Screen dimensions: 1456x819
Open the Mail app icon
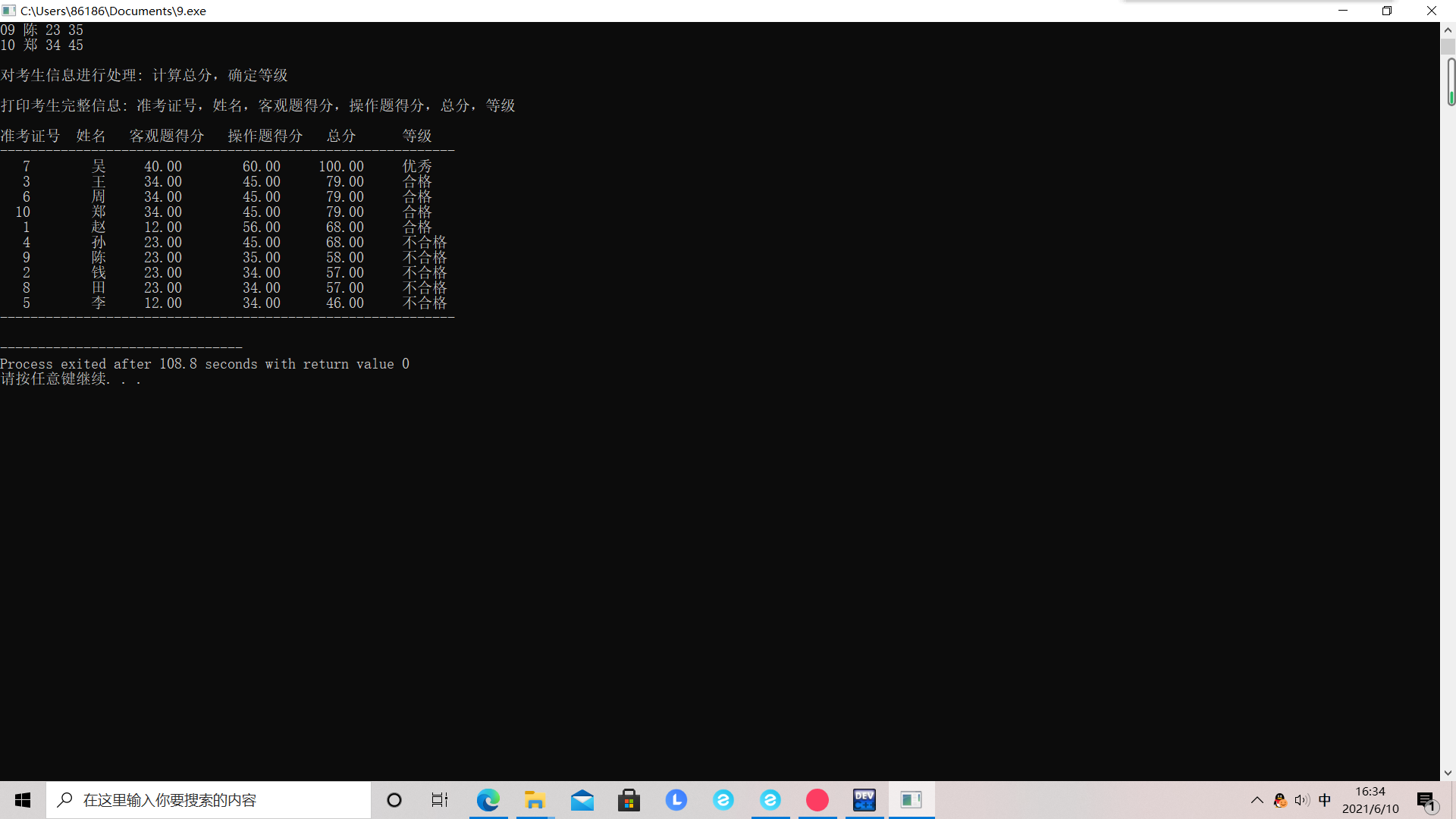click(x=582, y=800)
